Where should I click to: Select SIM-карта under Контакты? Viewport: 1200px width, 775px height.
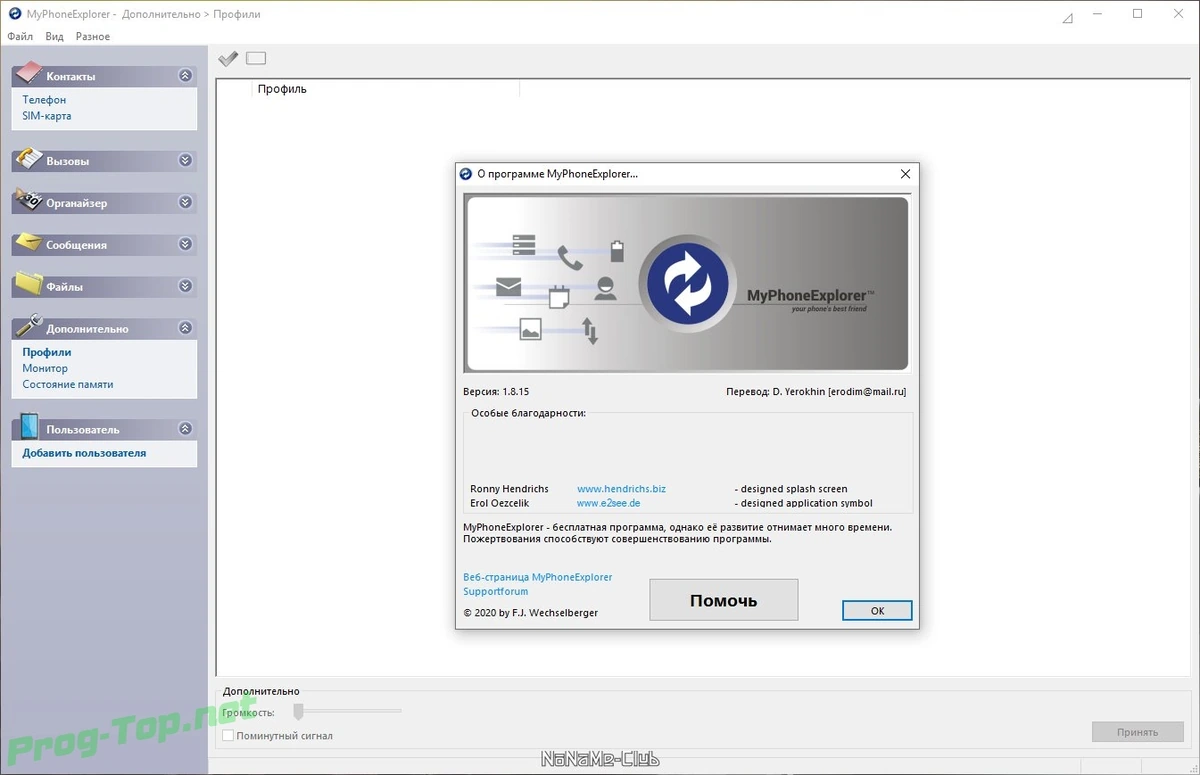pyautogui.click(x=47, y=116)
